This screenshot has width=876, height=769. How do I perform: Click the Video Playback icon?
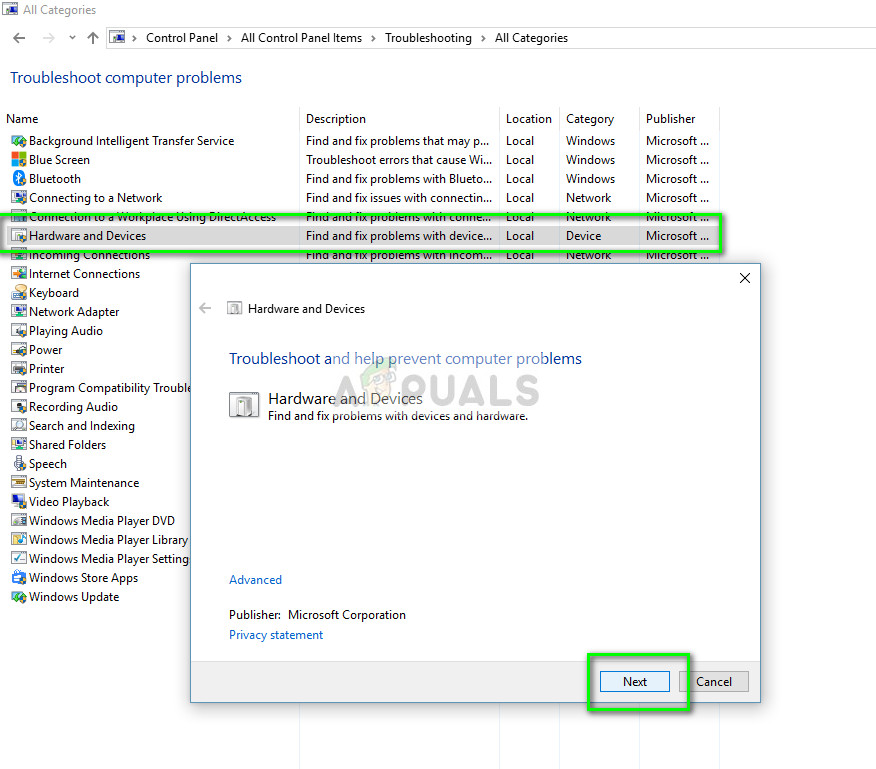(x=19, y=502)
